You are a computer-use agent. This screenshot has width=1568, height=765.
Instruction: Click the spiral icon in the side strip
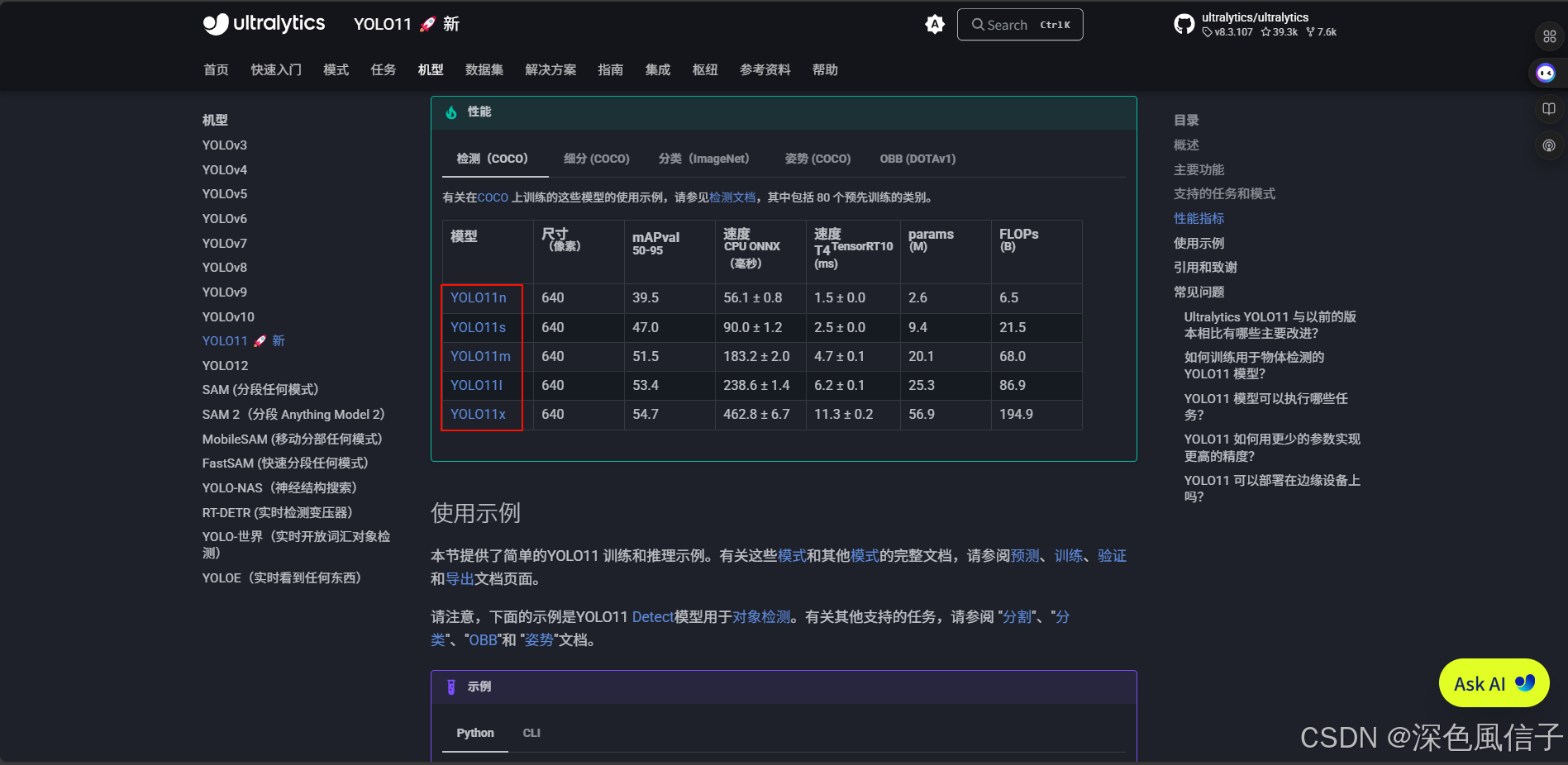click(1549, 145)
